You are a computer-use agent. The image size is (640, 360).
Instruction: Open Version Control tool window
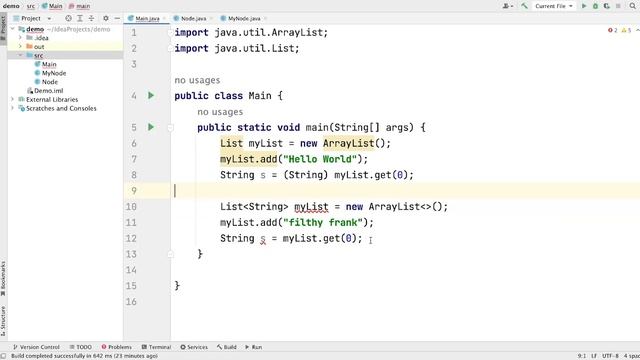tap(36, 347)
